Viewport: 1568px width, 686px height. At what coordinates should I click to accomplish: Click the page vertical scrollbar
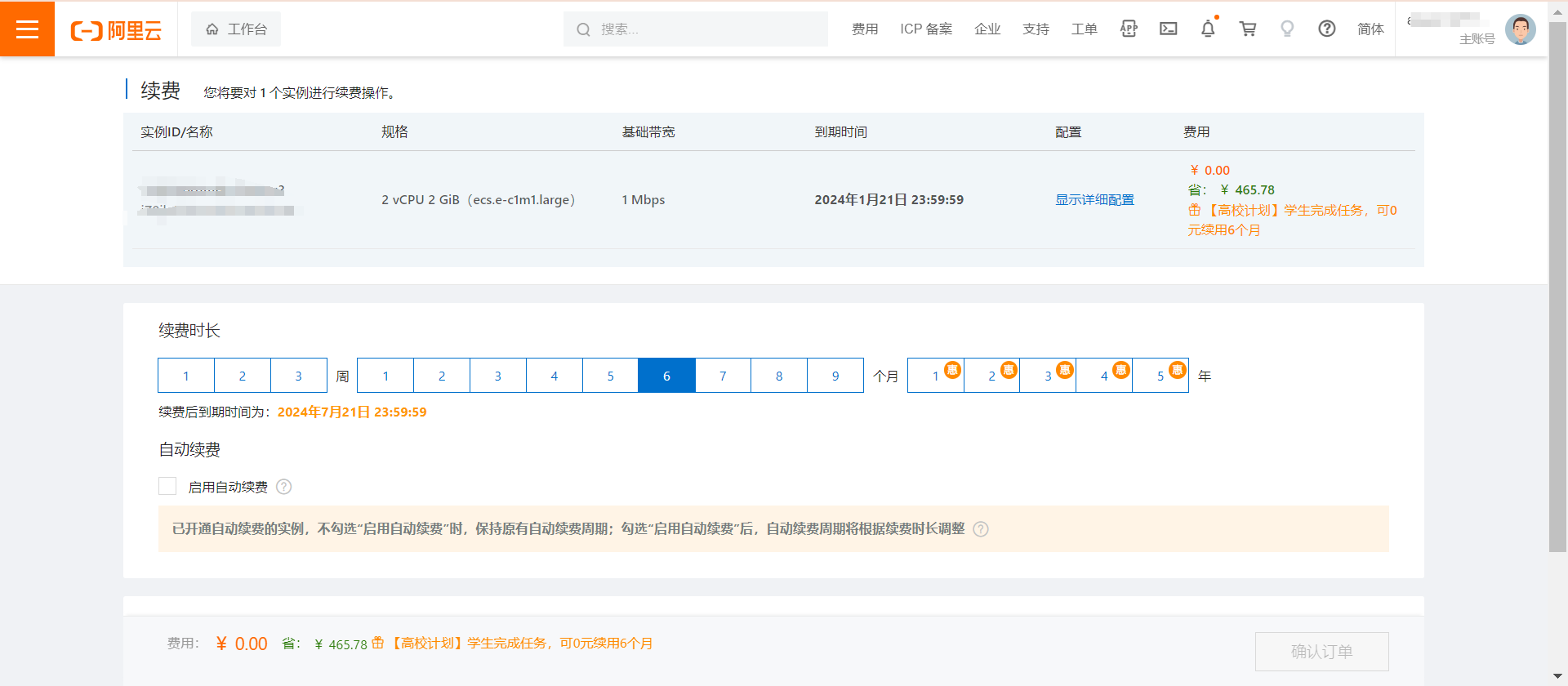pyautogui.click(x=1558, y=286)
